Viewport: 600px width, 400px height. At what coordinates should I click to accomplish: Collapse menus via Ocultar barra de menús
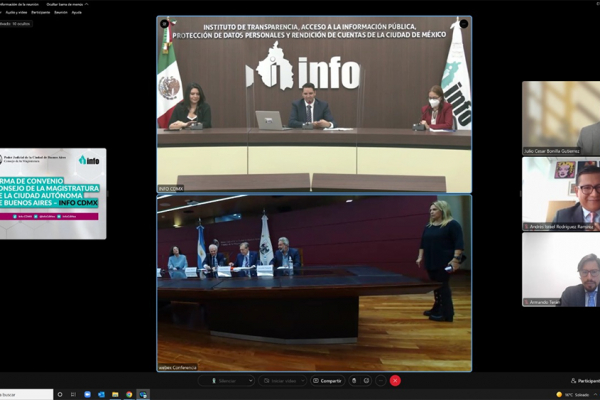67,4
